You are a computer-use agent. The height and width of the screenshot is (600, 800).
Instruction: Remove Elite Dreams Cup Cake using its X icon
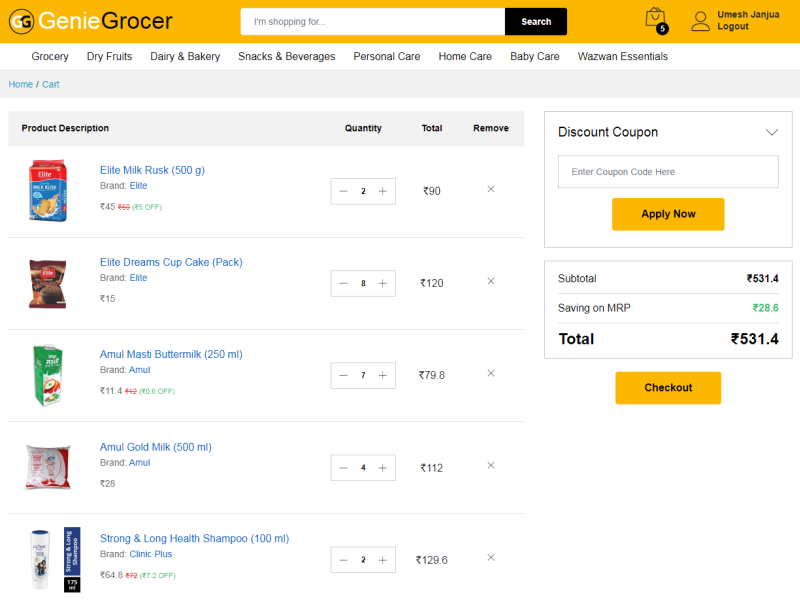tap(490, 281)
